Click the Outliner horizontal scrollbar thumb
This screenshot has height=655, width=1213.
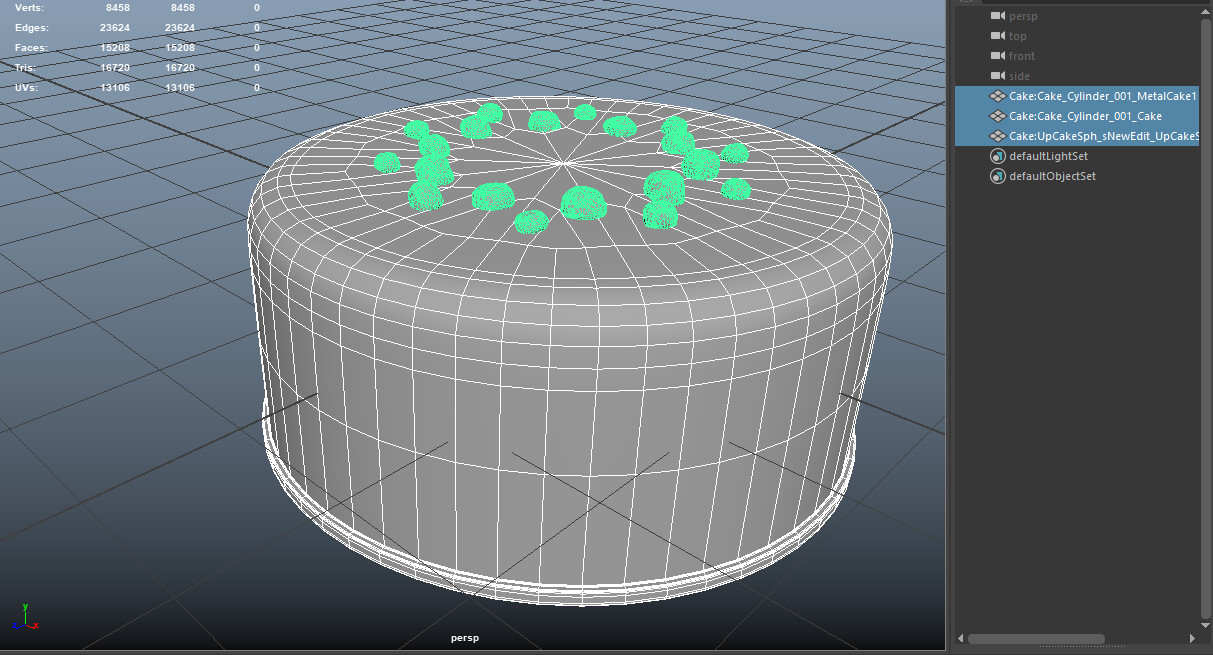point(1038,638)
